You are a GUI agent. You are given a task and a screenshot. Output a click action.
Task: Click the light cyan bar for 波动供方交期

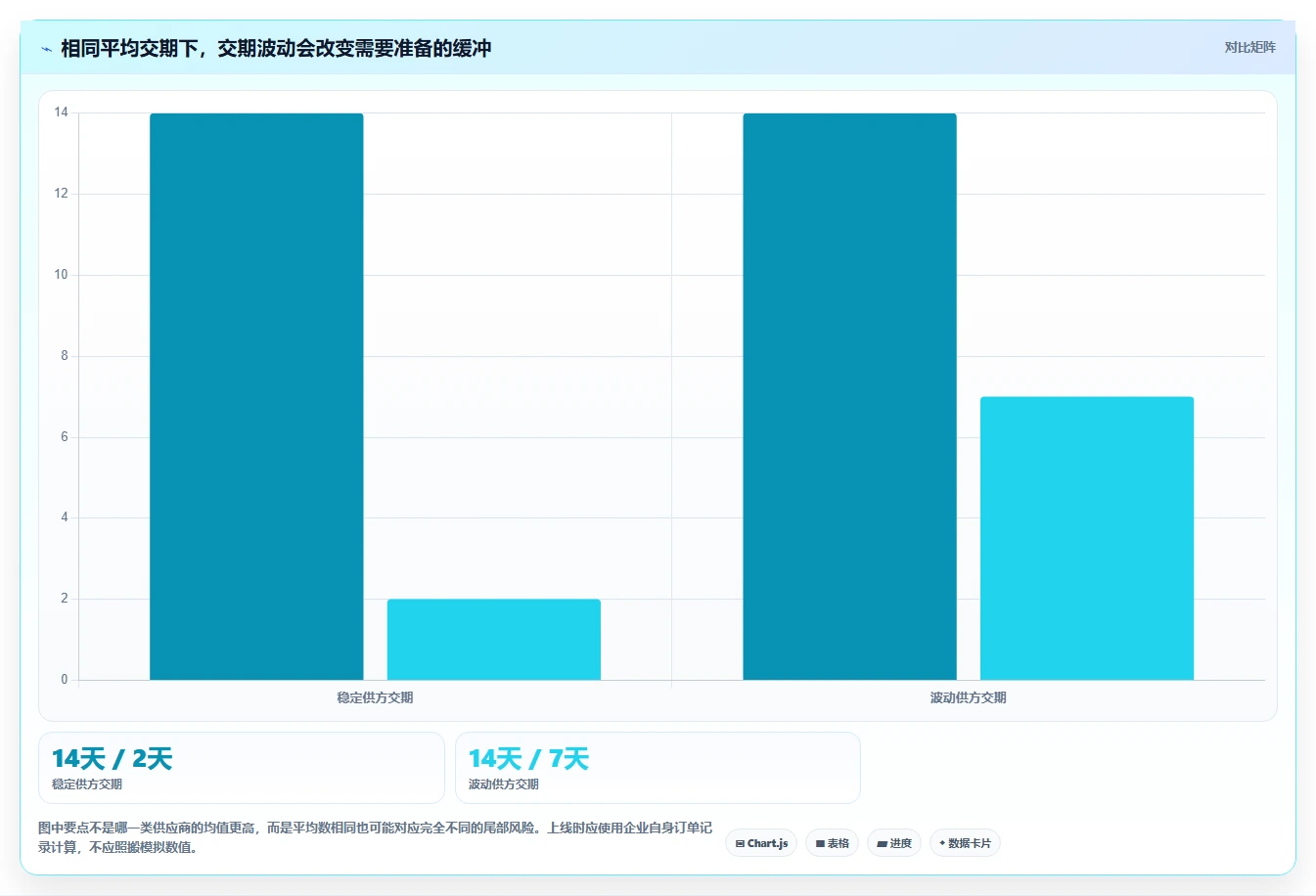click(x=1087, y=538)
